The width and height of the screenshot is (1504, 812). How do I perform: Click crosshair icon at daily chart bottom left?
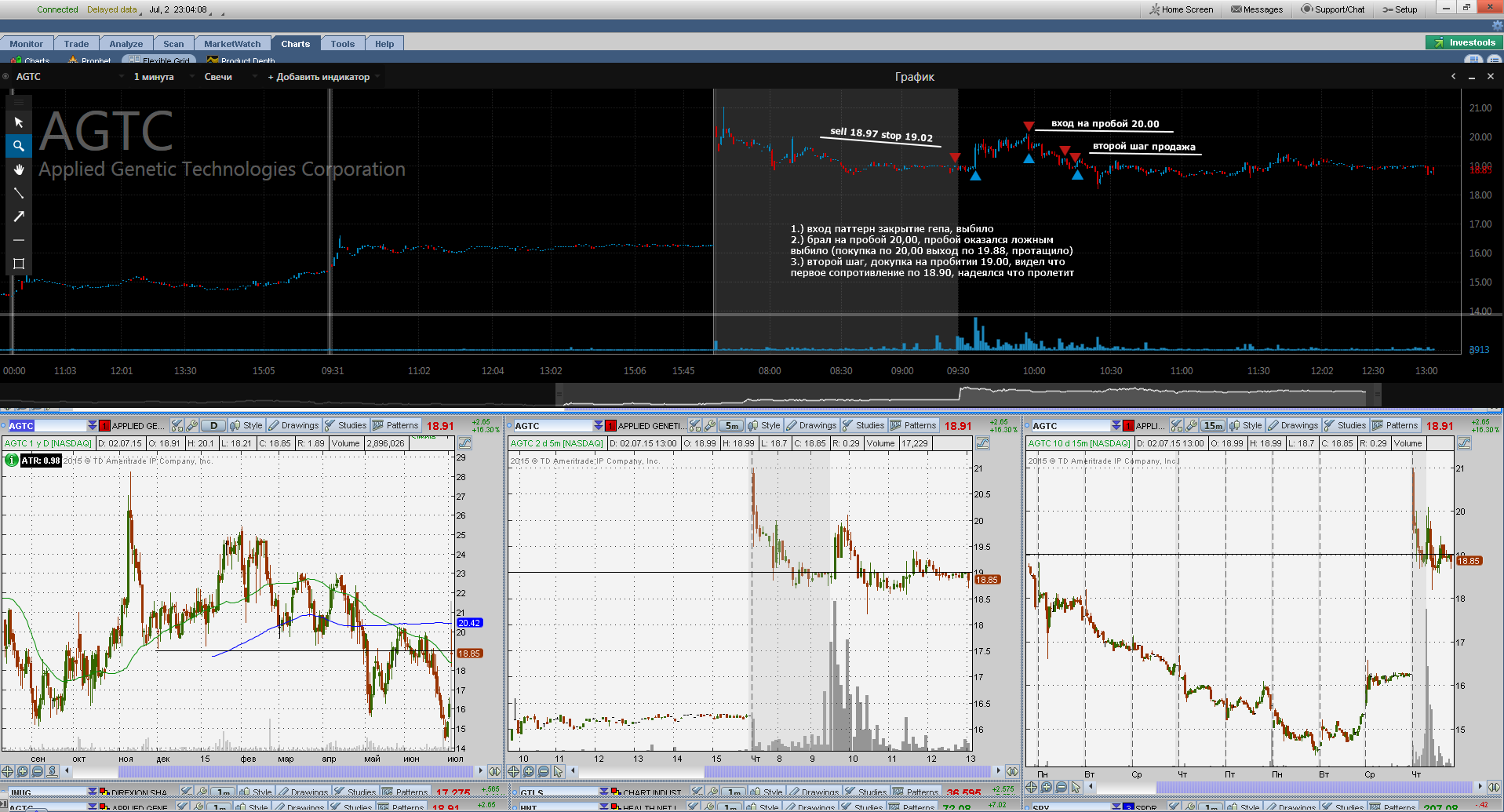tap(7, 771)
